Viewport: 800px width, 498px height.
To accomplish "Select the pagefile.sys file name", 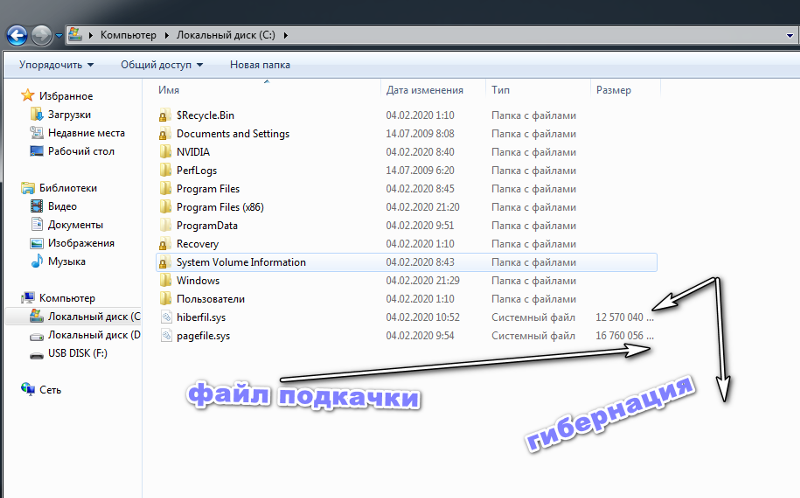I will (x=203, y=336).
